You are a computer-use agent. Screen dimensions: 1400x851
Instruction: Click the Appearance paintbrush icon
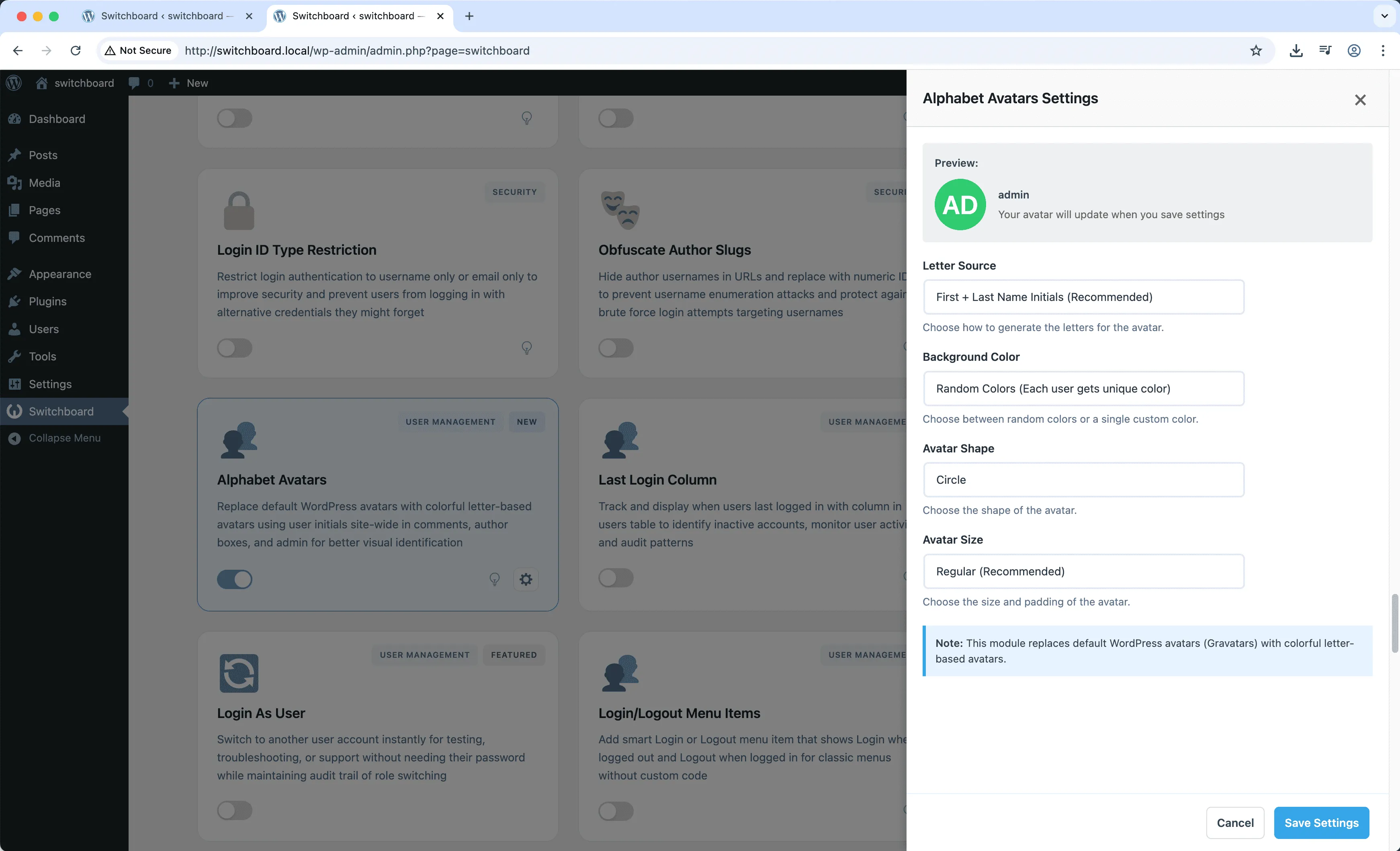pos(15,273)
